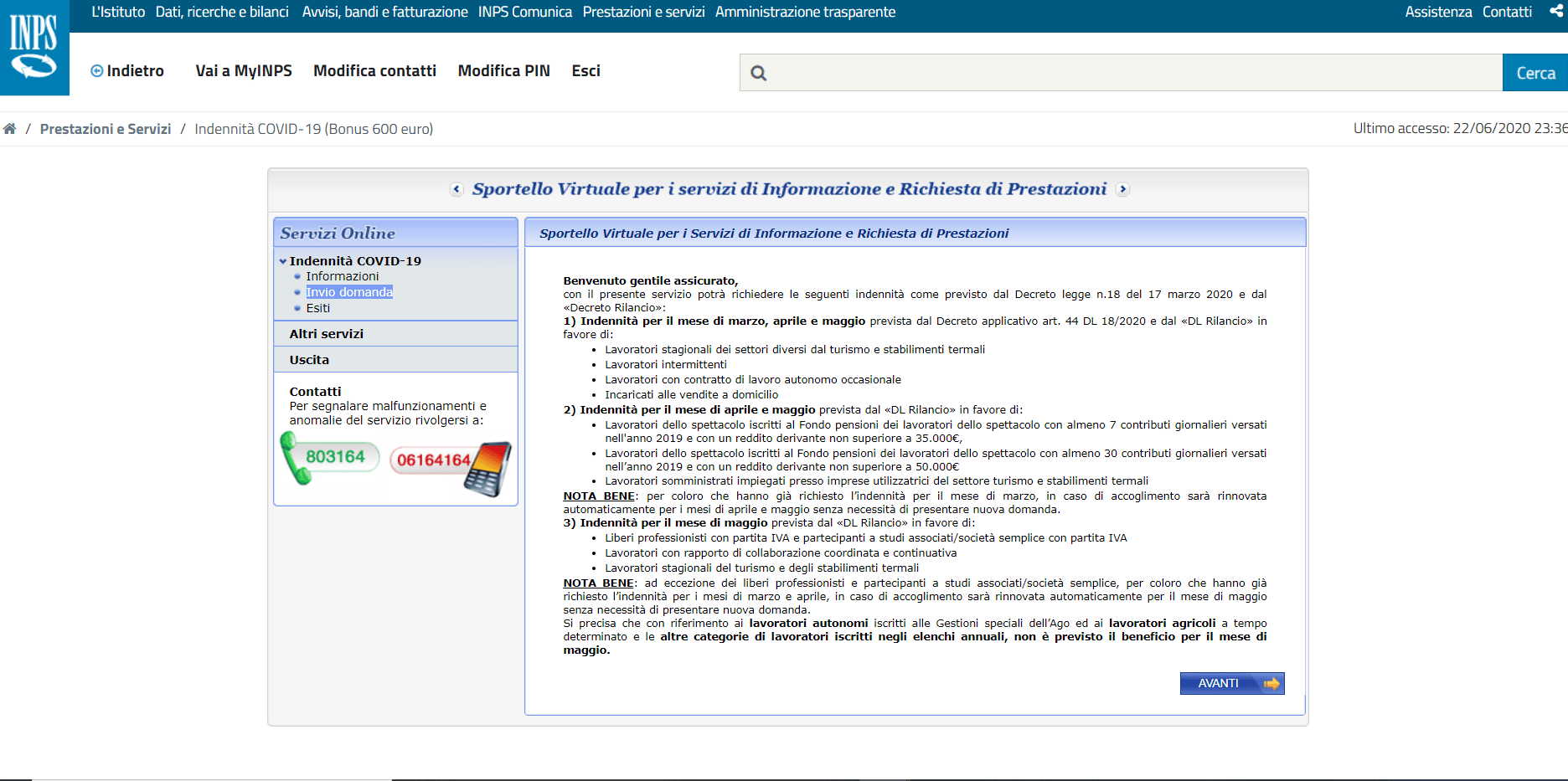Open Prestazioni e servizi menu
The width and height of the screenshot is (1568, 781).
pyautogui.click(x=644, y=12)
